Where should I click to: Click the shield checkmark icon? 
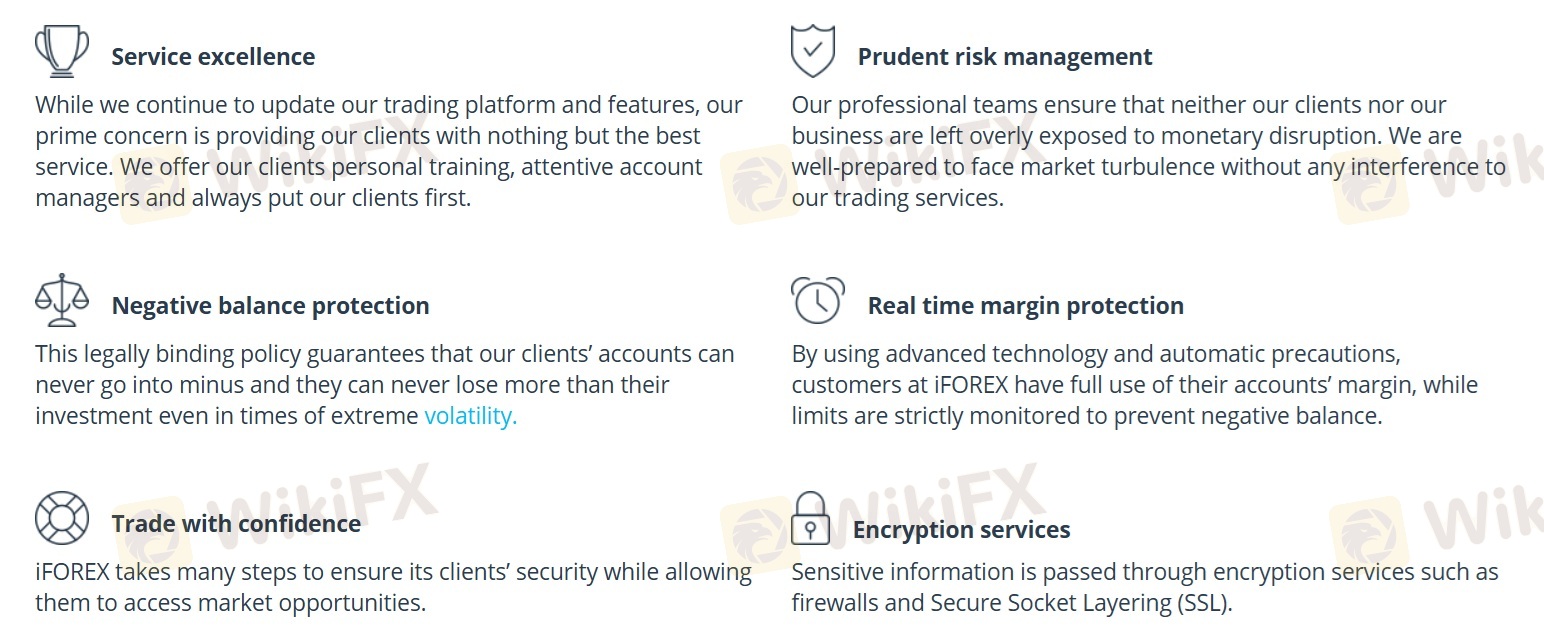click(813, 51)
